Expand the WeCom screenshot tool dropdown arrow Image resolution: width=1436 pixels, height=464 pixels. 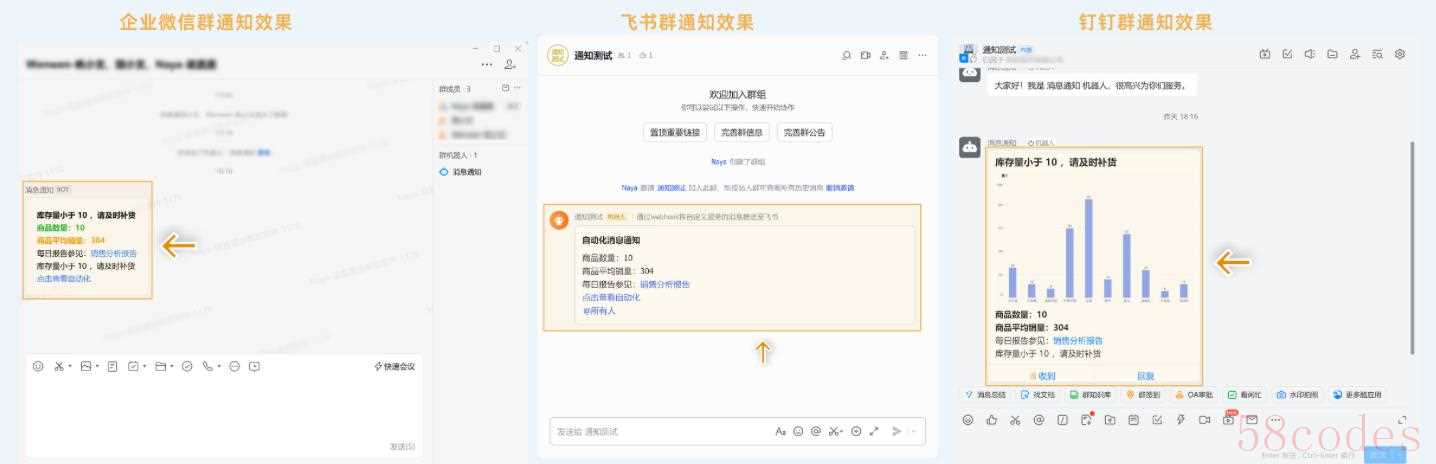click(70, 366)
